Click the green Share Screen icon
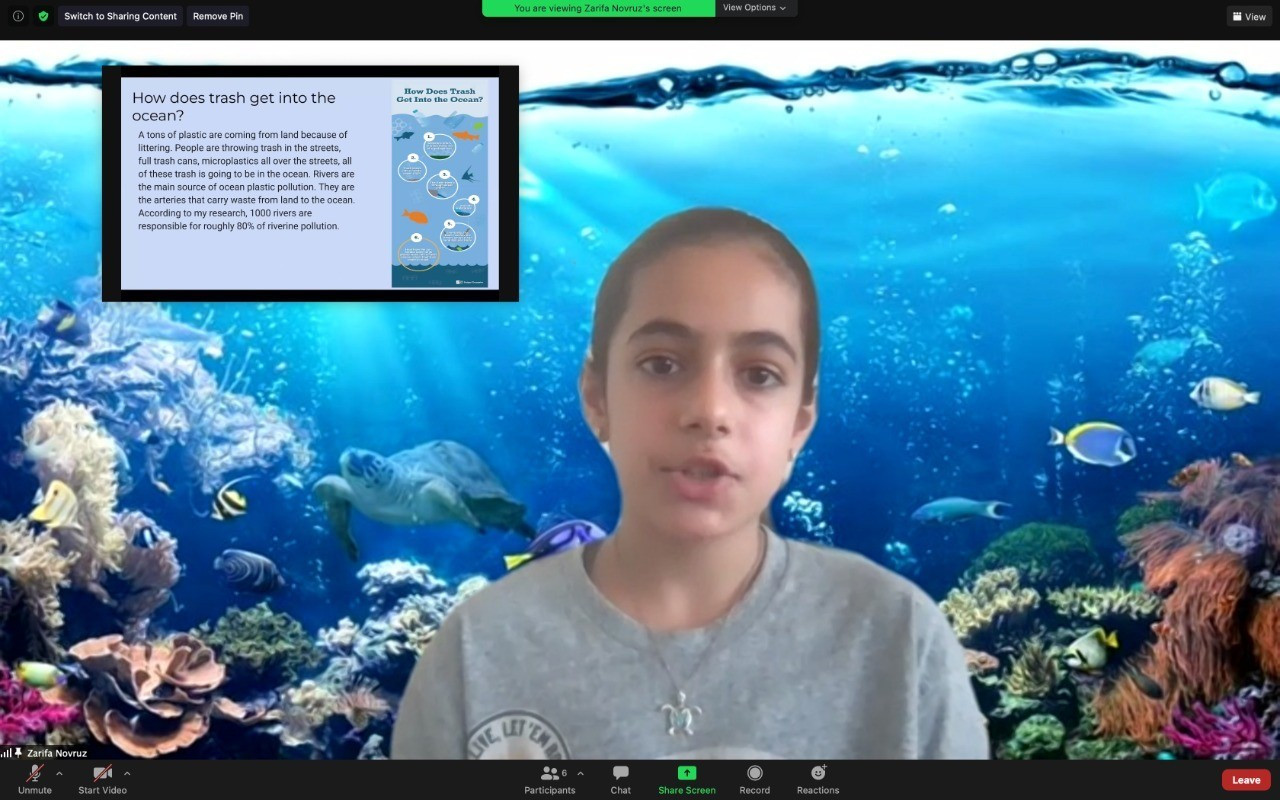The image size is (1280, 800). (687, 773)
